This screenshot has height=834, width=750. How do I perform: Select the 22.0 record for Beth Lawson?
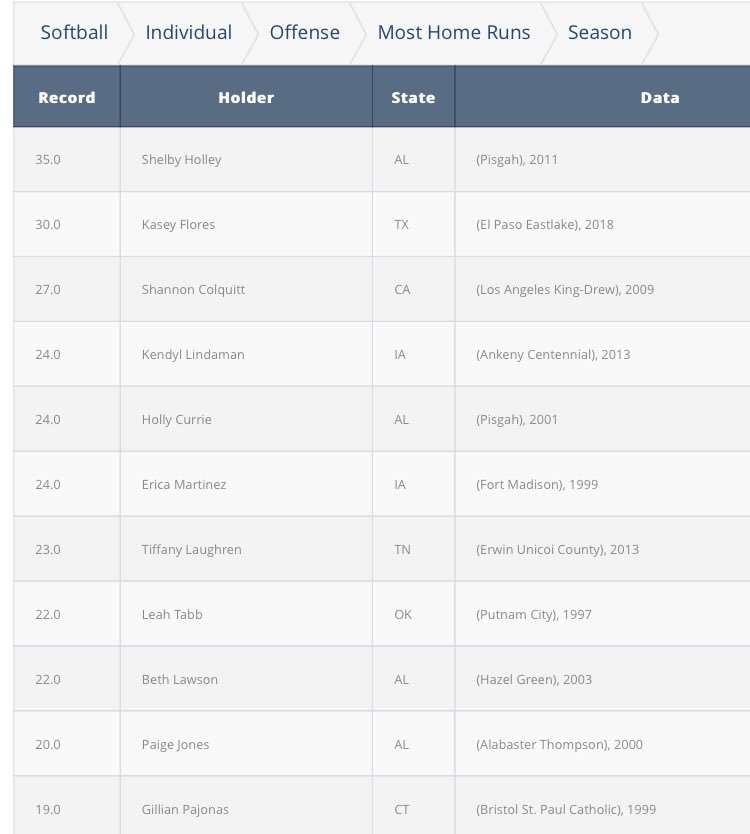pyautogui.click(x=66, y=679)
